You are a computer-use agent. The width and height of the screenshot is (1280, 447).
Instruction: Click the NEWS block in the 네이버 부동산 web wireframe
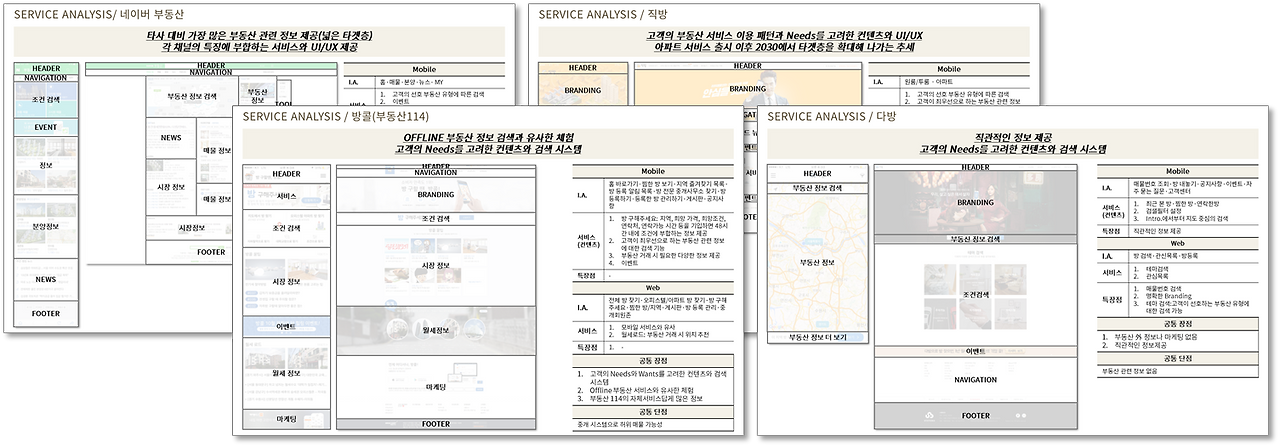coord(170,136)
